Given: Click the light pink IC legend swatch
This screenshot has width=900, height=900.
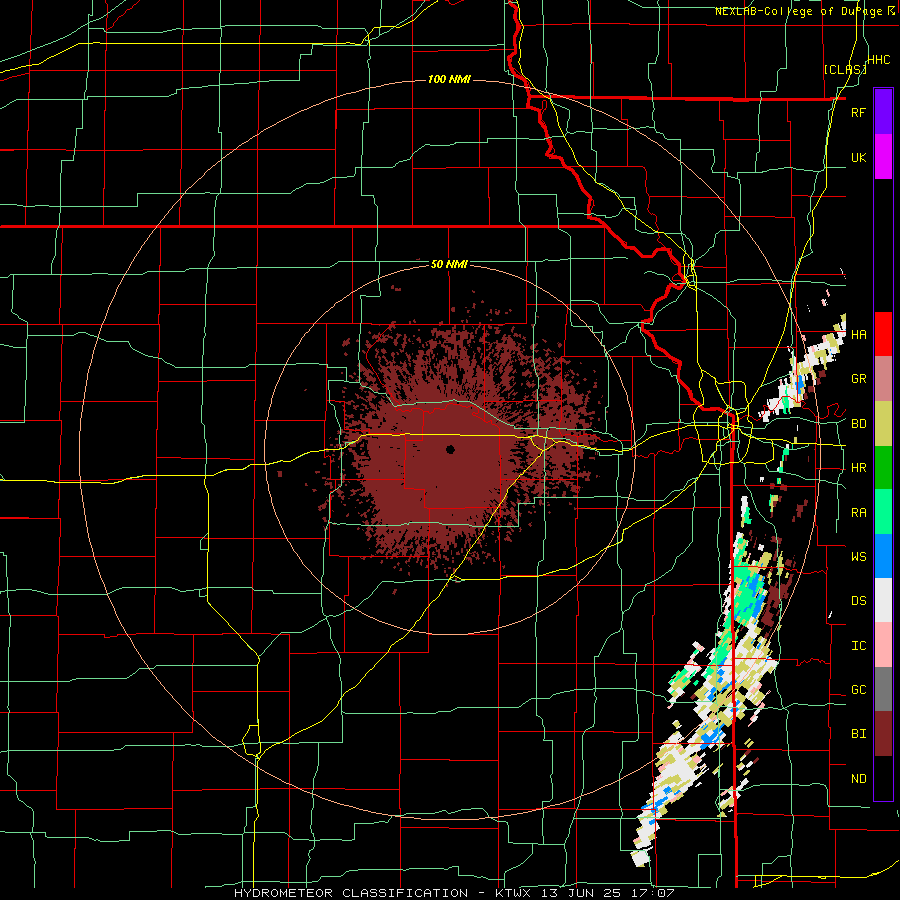Looking at the screenshot, I should coord(883,645).
